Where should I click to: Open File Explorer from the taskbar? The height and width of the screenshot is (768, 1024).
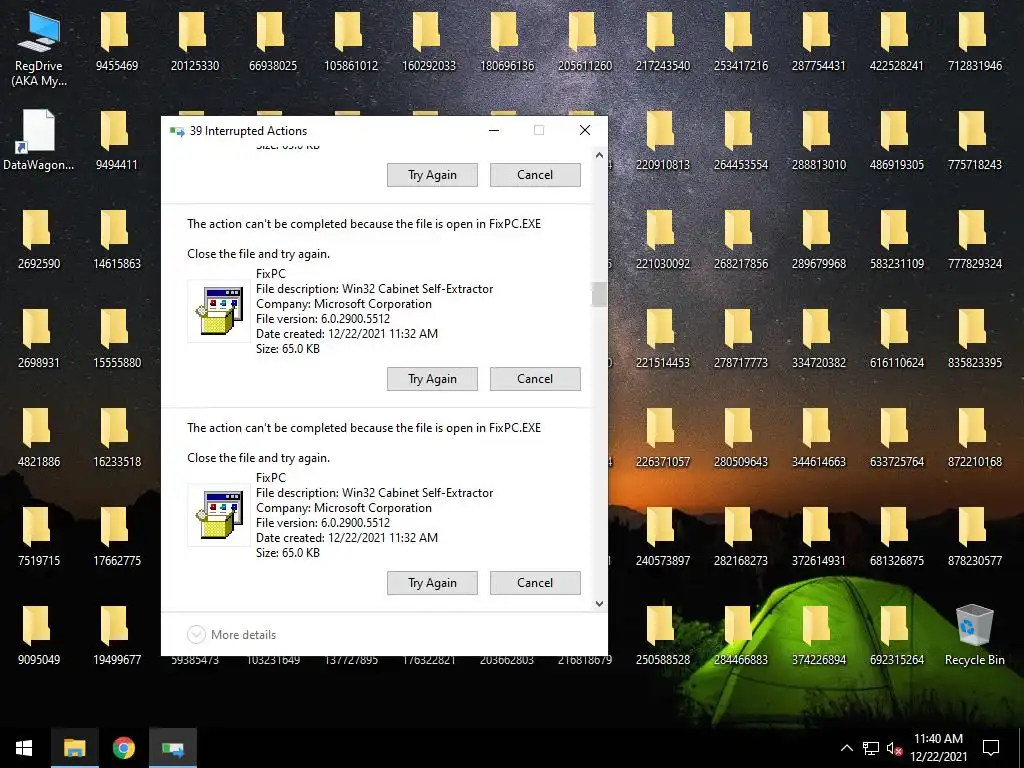click(74, 748)
